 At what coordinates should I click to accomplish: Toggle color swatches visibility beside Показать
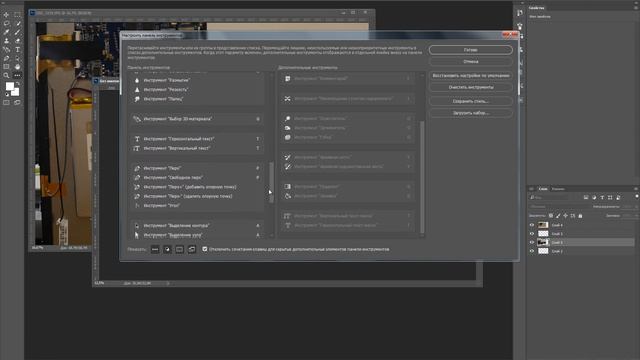coord(167,249)
